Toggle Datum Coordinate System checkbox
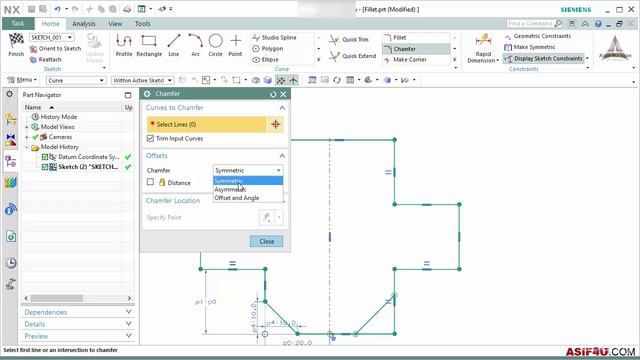Viewport: 640px width, 360px height. (x=45, y=157)
